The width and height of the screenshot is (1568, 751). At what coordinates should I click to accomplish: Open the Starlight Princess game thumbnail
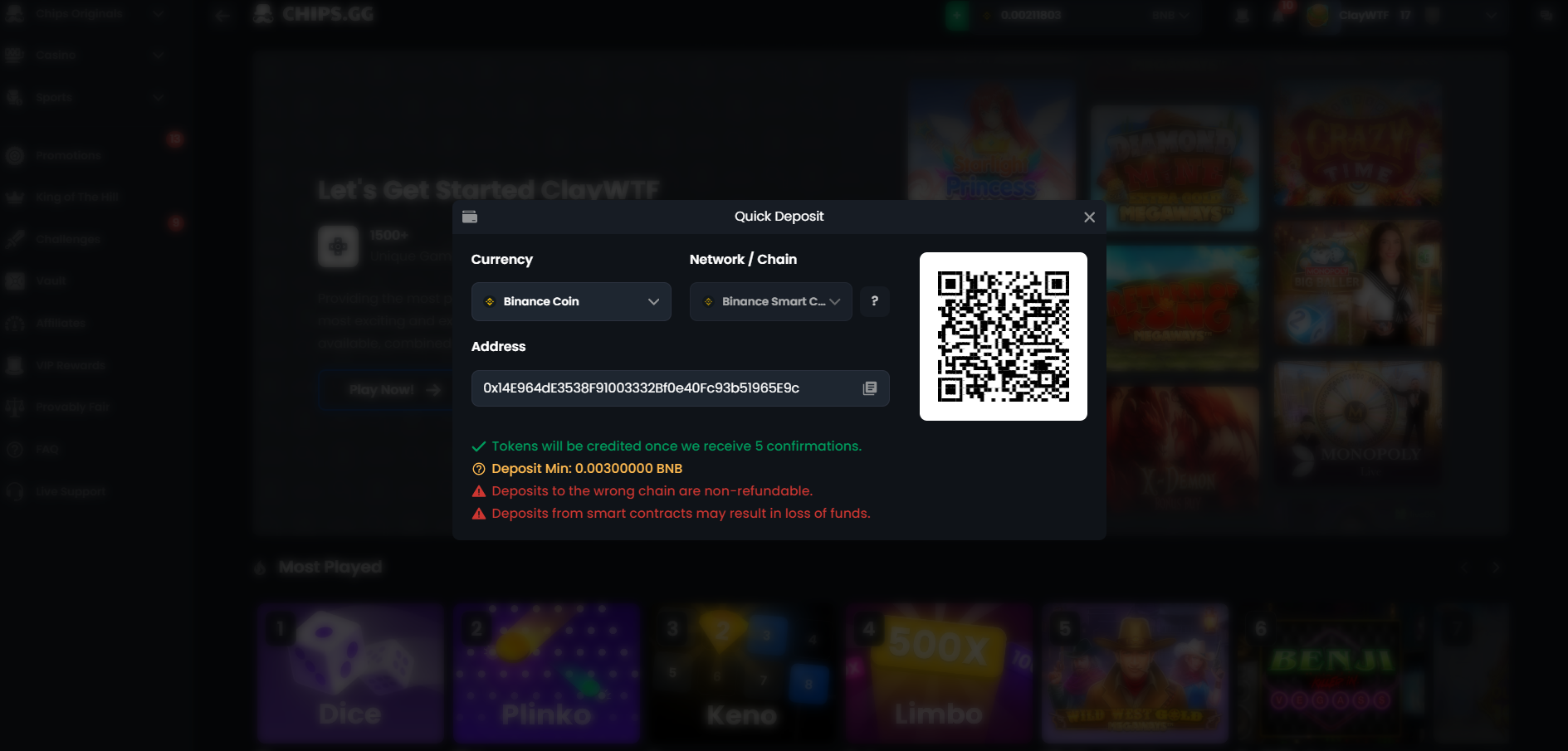[x=991, y=141]
